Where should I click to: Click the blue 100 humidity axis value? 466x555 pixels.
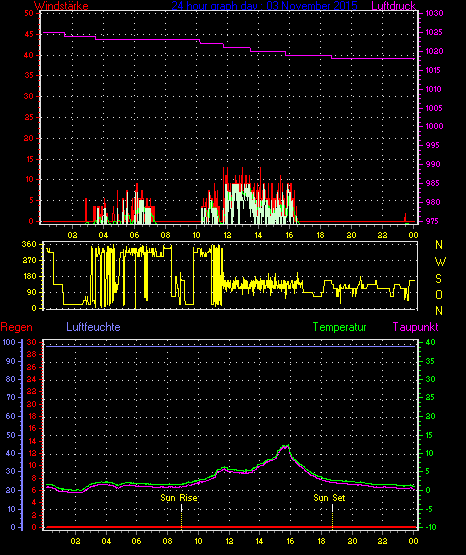pyautogui.click(x=10, y=342)
